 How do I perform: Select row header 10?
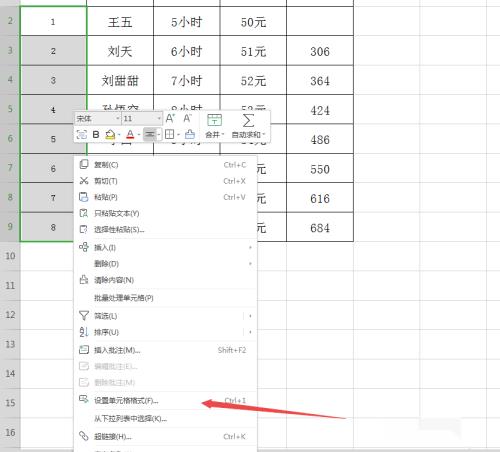10,256
